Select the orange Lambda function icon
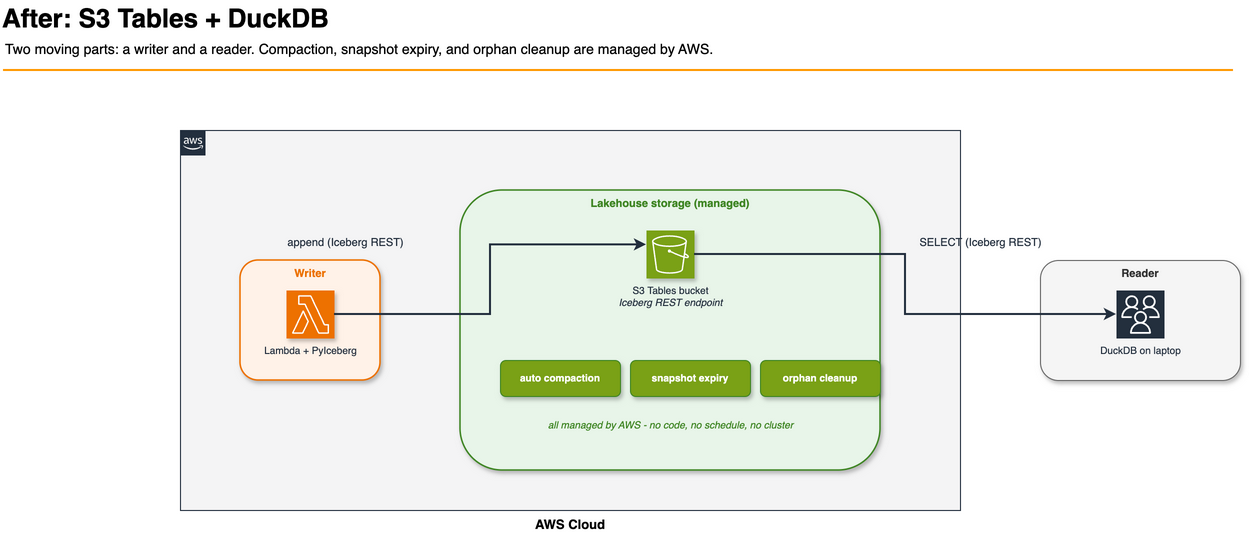Screen dimensions: 1249x535 [310, 315]
